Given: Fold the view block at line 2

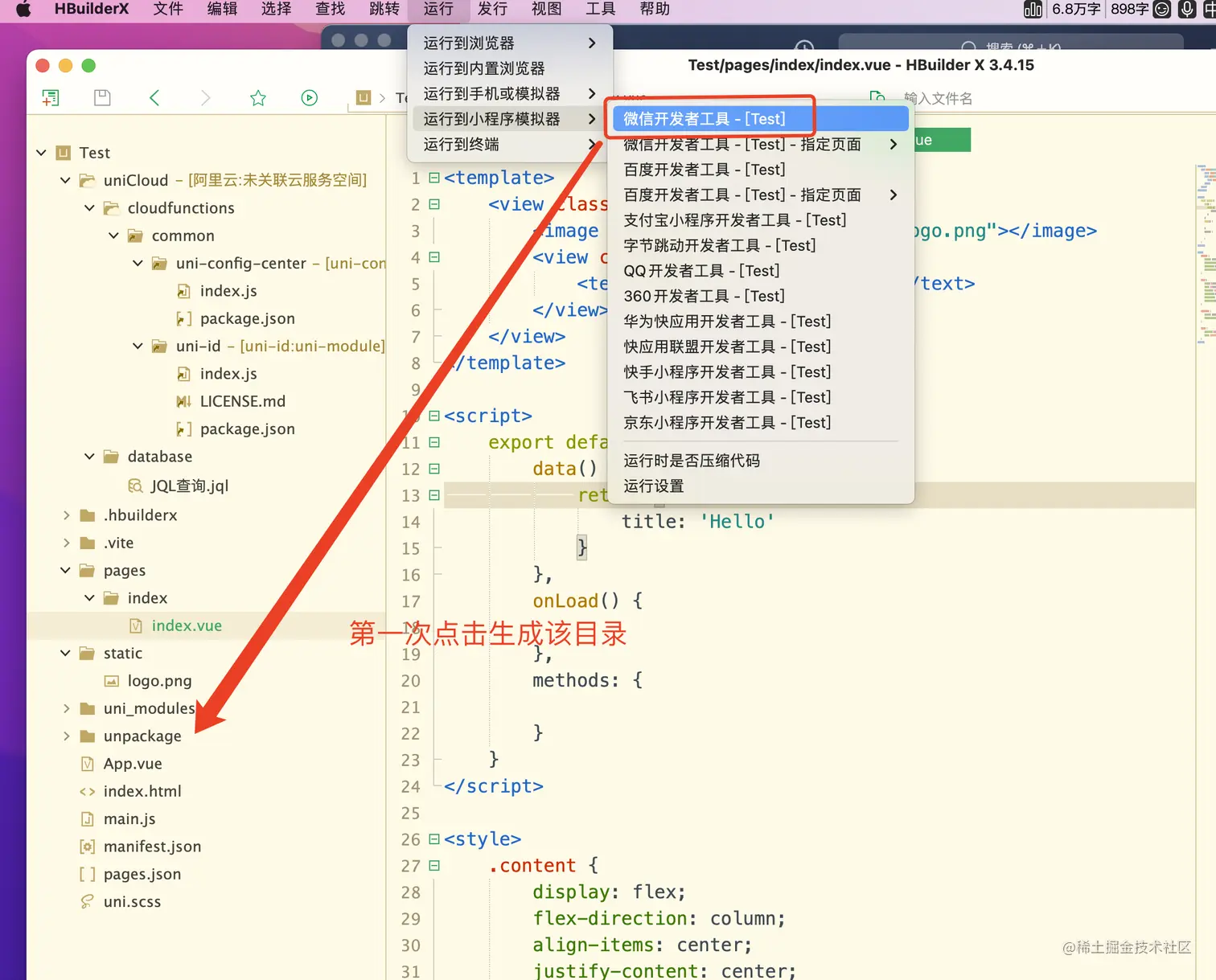Looking at the screenshot, I should click(x=434, y=204).
